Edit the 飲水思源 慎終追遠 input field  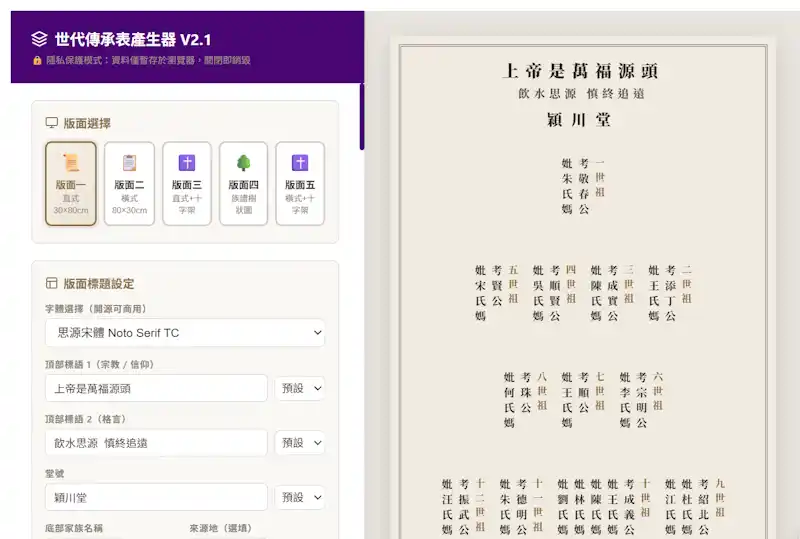(156, 443)
